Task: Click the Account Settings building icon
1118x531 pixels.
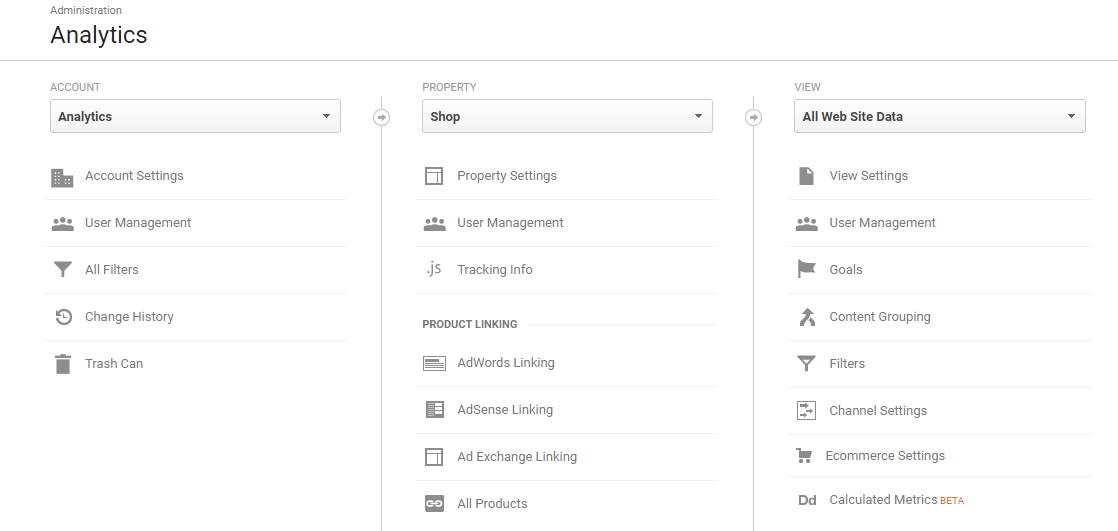Action: coord(62,177)
